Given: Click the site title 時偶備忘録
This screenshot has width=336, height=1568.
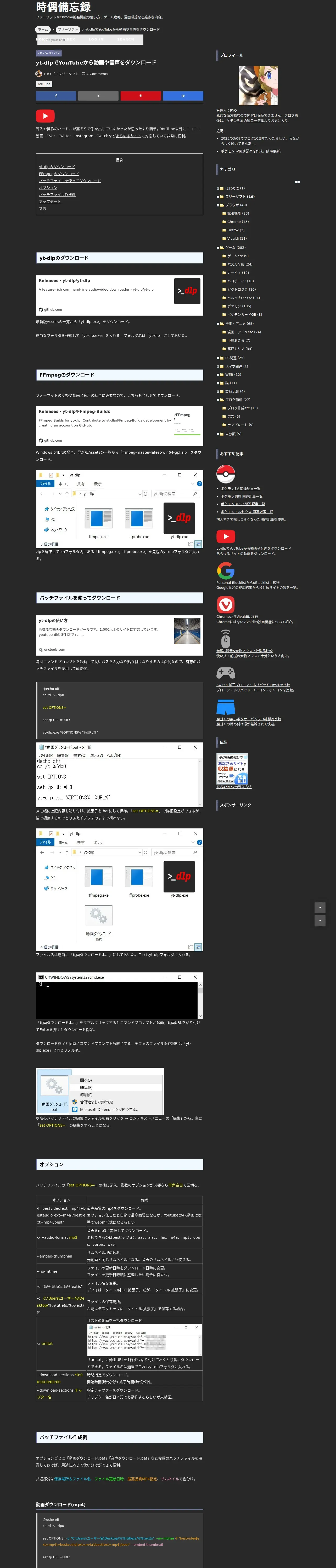Looking at the screenshot, I should tap(63, 7).
